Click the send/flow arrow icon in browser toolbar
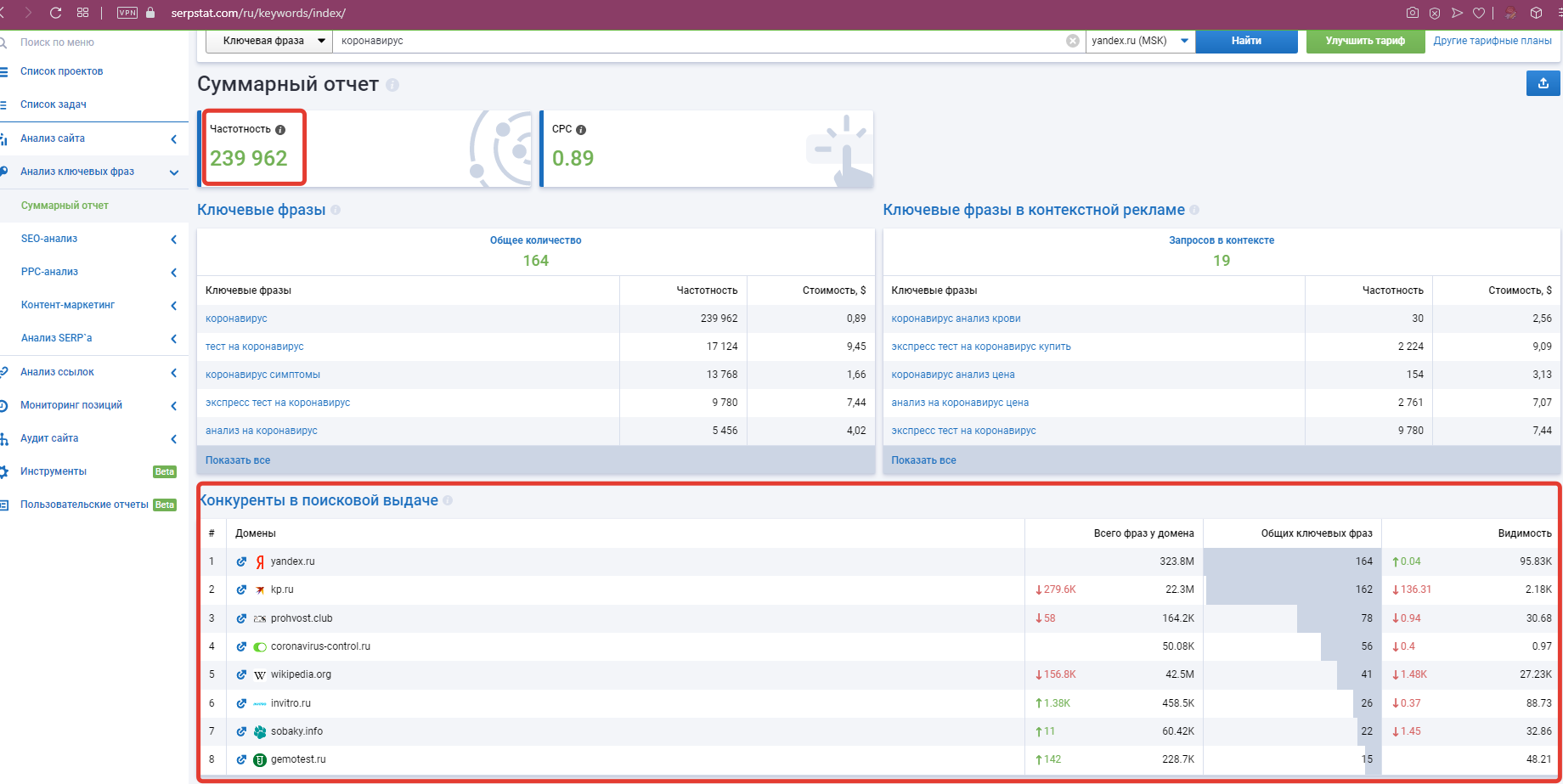Viewport: 1563px width, 784px height. pos(1457,13)
